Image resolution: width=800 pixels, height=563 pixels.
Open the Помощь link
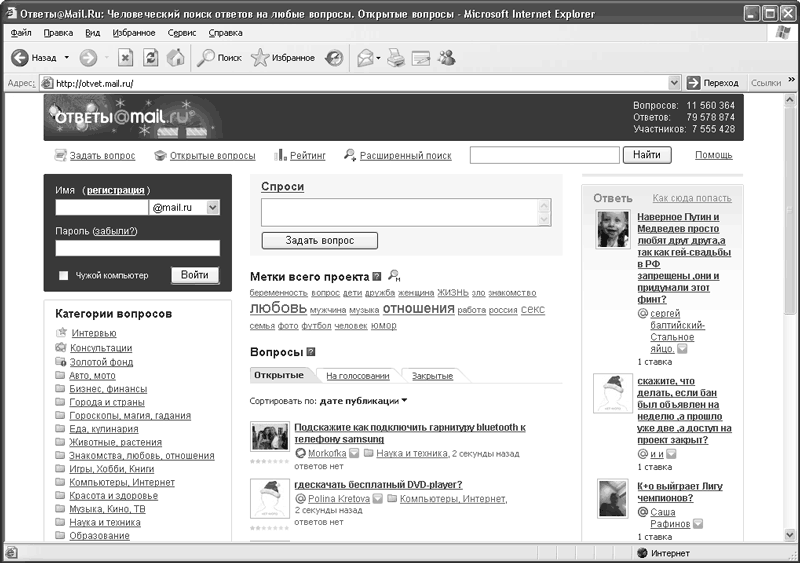[x=713, y=155]
